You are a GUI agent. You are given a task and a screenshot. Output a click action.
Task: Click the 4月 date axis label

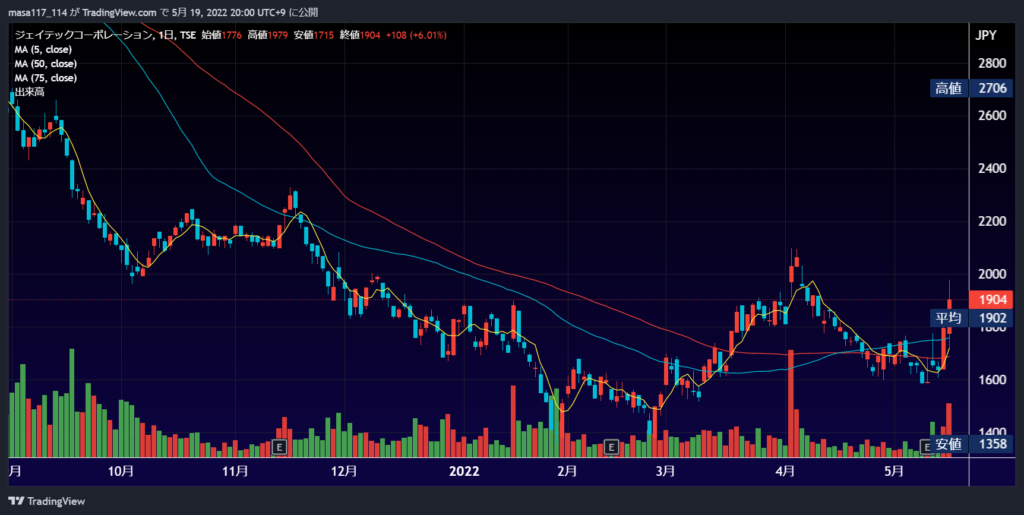786,471
